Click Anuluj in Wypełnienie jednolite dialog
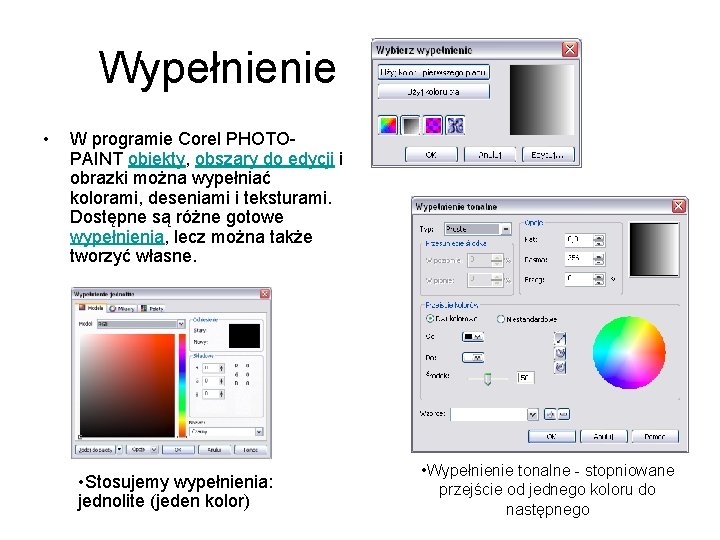This screenshot has width=720, height=540. 214,450
